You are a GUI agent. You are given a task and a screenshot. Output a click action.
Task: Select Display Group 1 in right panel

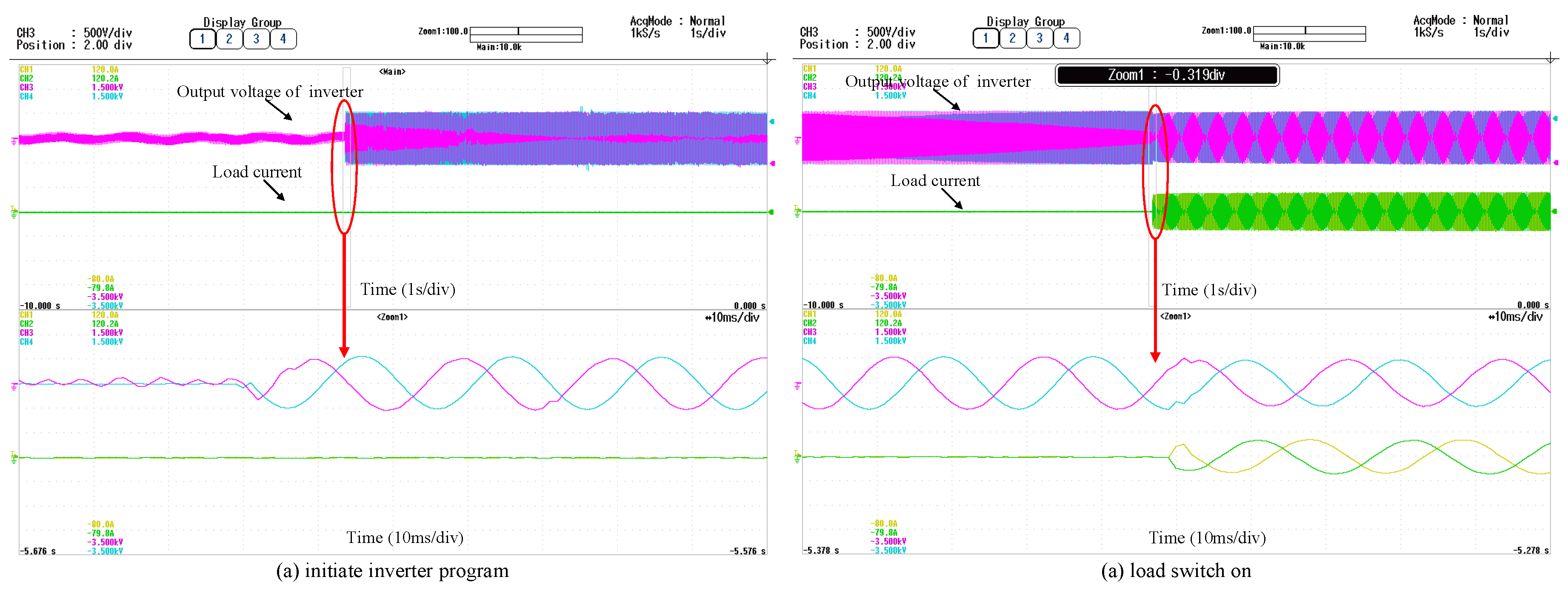(985, 38)
